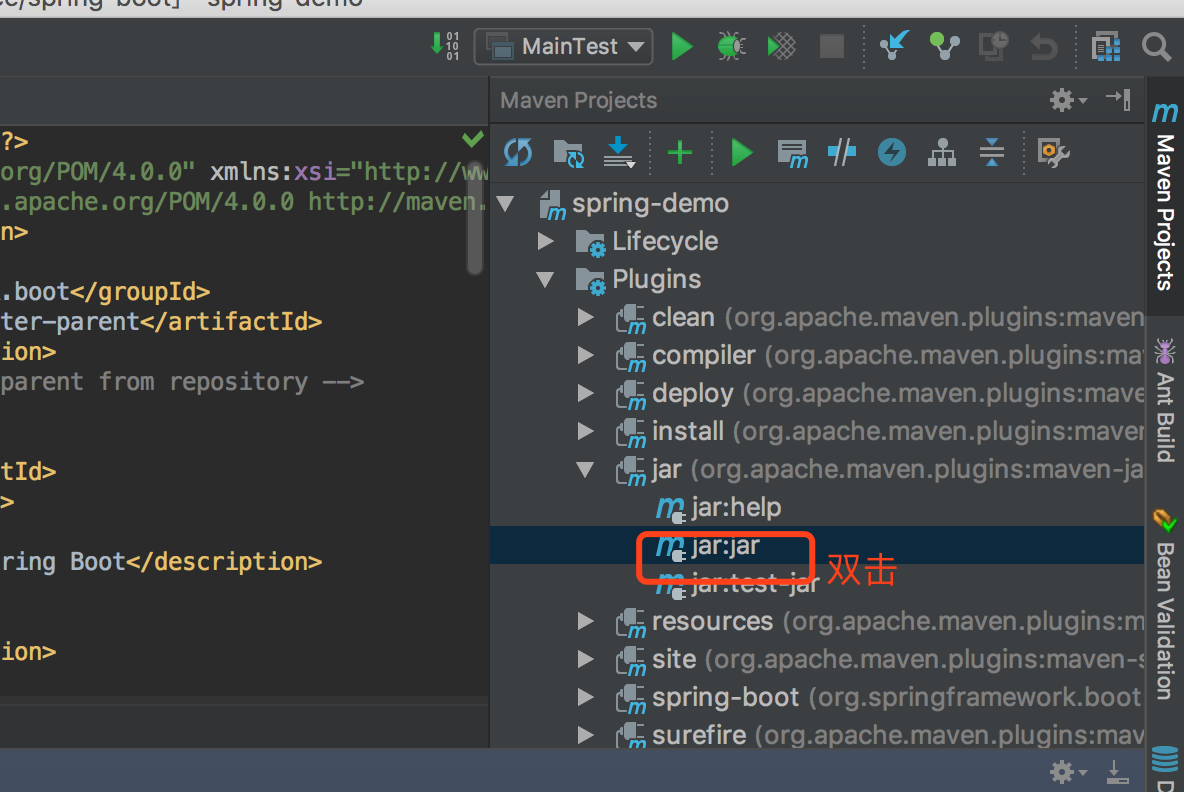Run MainTest with the green play button

682,47
